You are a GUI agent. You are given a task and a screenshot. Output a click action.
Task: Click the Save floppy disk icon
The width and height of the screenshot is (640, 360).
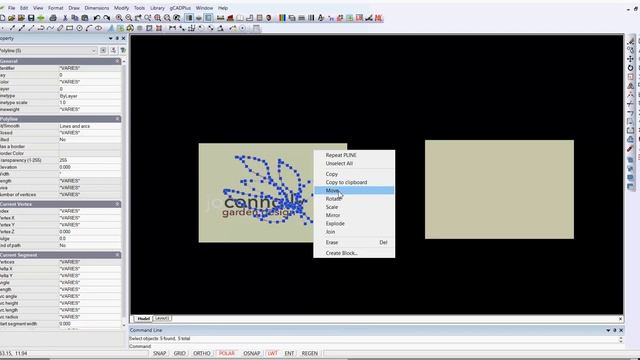31,18
